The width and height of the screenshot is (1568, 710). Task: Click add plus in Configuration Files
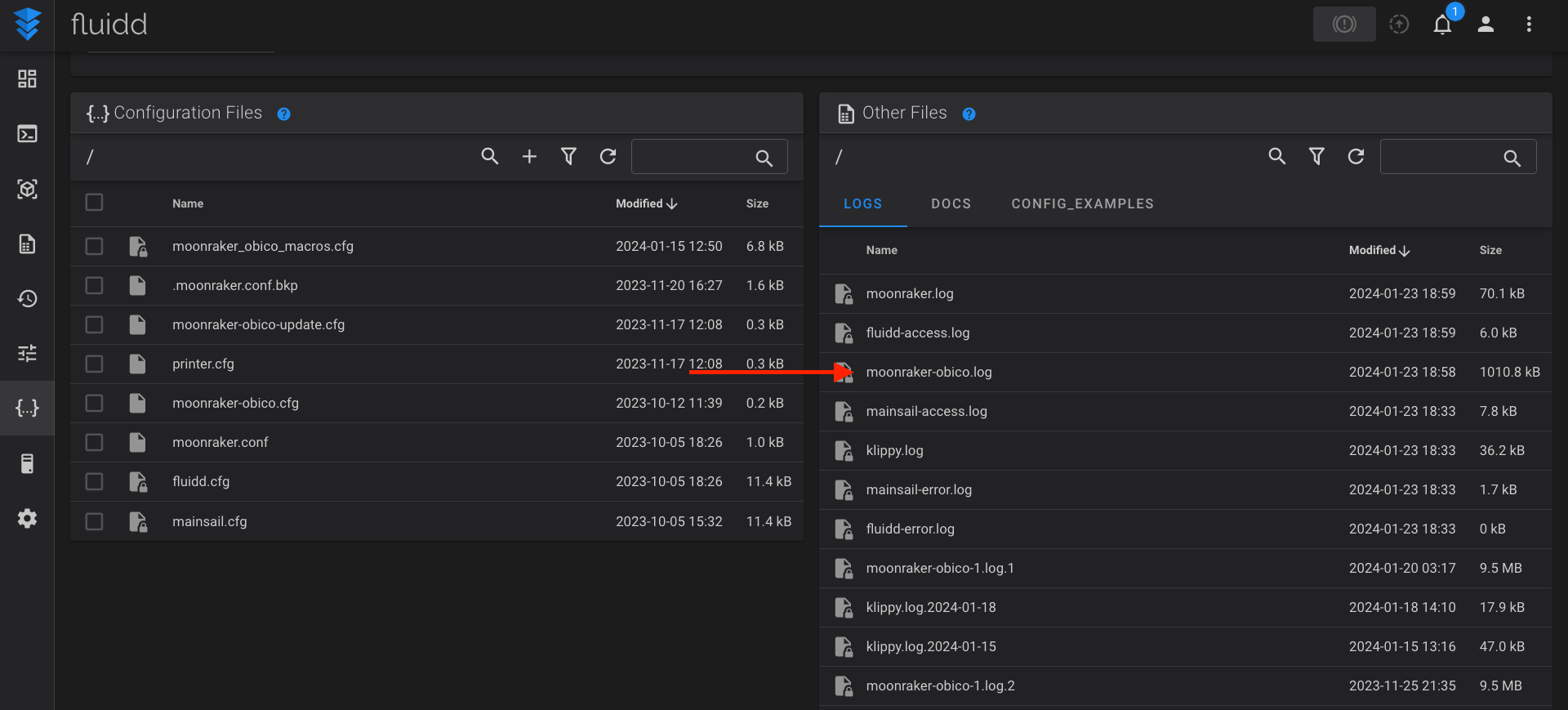(529, 156)
